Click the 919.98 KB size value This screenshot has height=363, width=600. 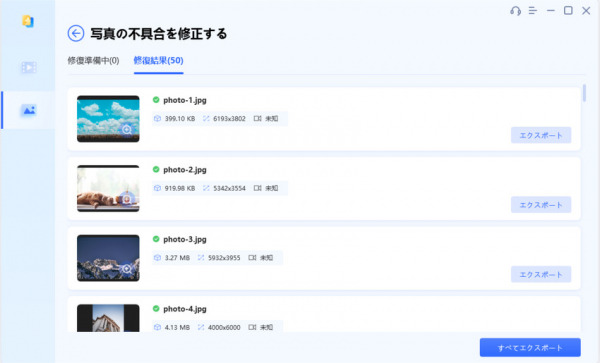tap(180, 188)
